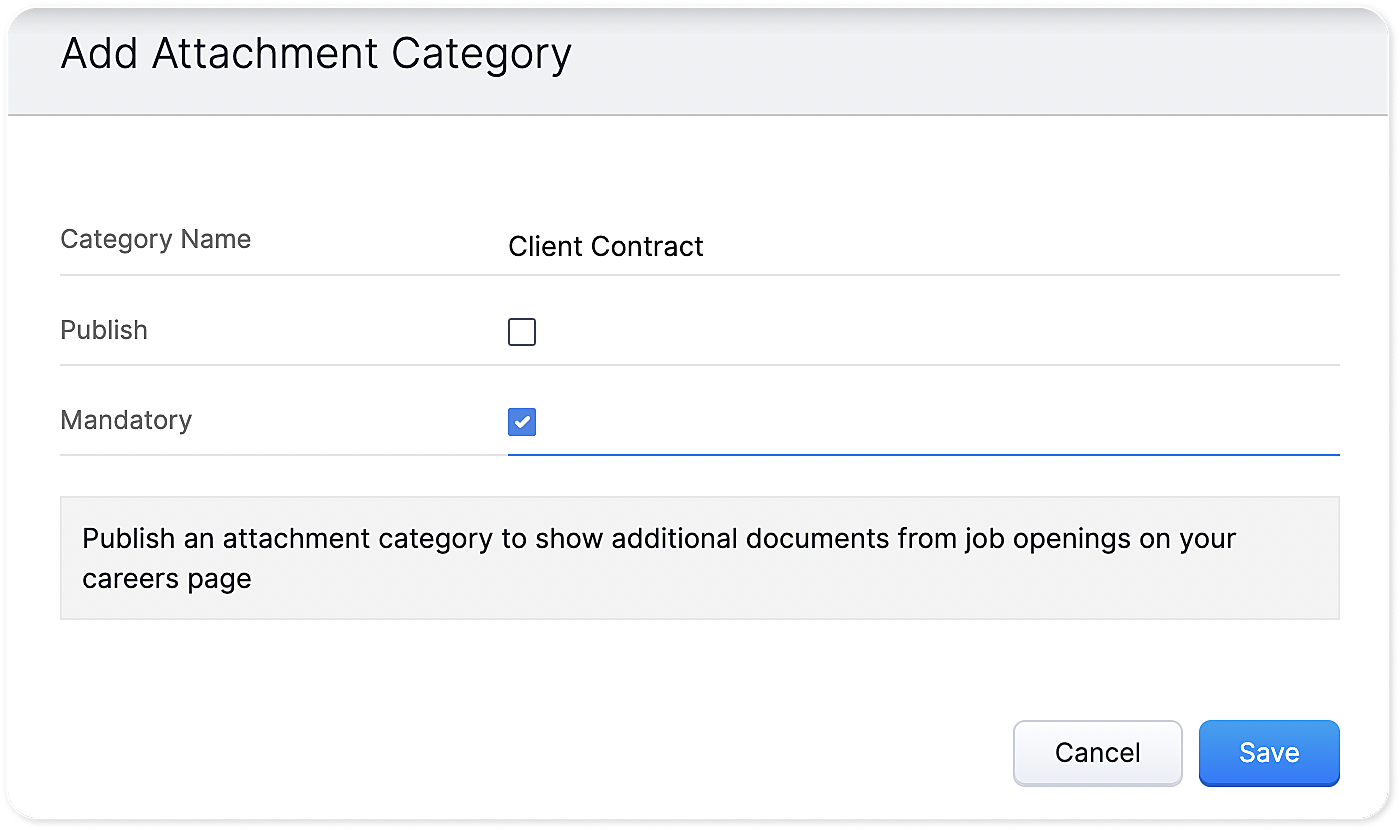This screenshot has width=1400, height=830.
Task: Click the Publish label
Action: click(104, 330)
